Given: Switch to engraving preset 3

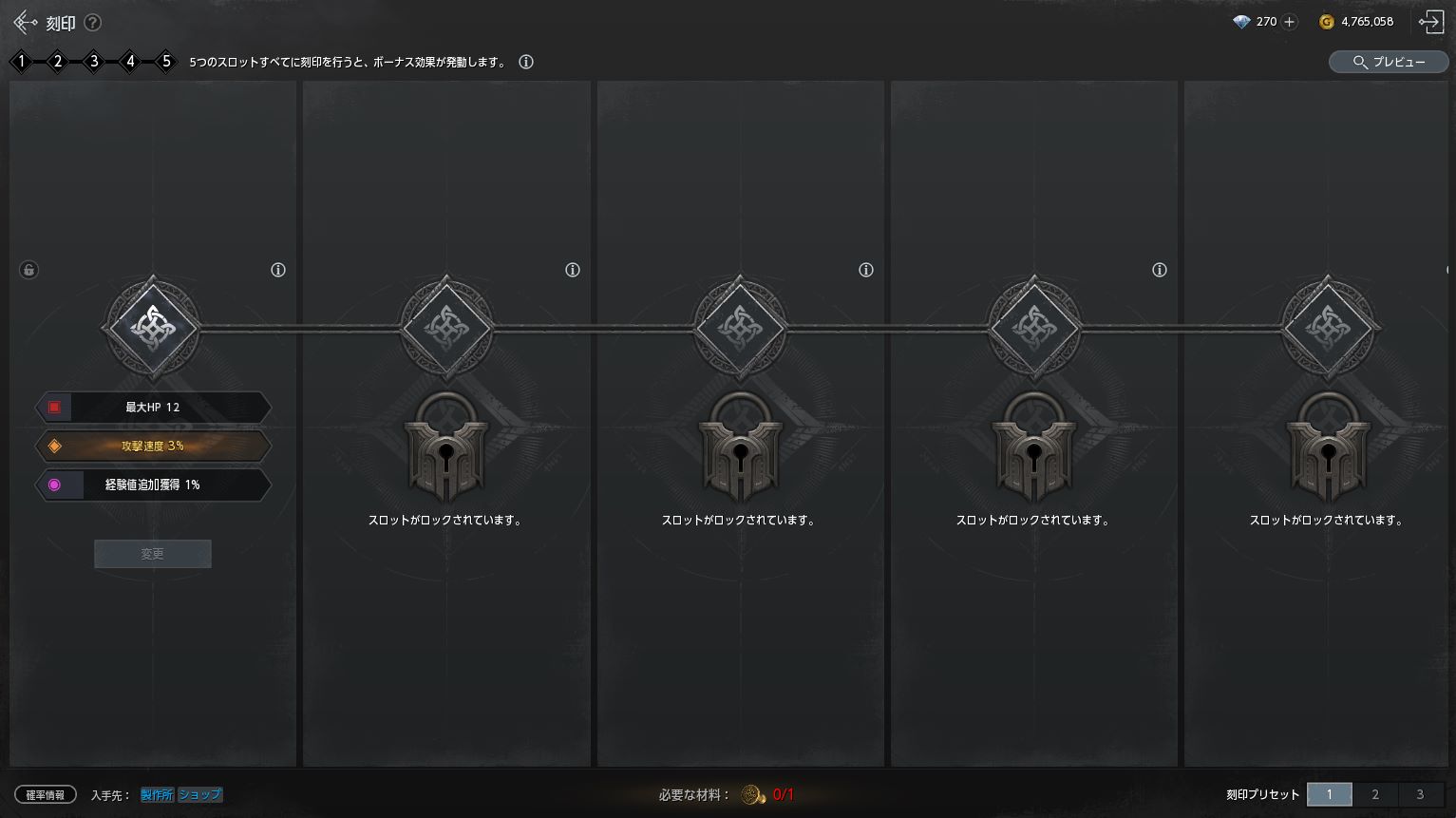Looking at the screenshot, I should coord(1420,794).
